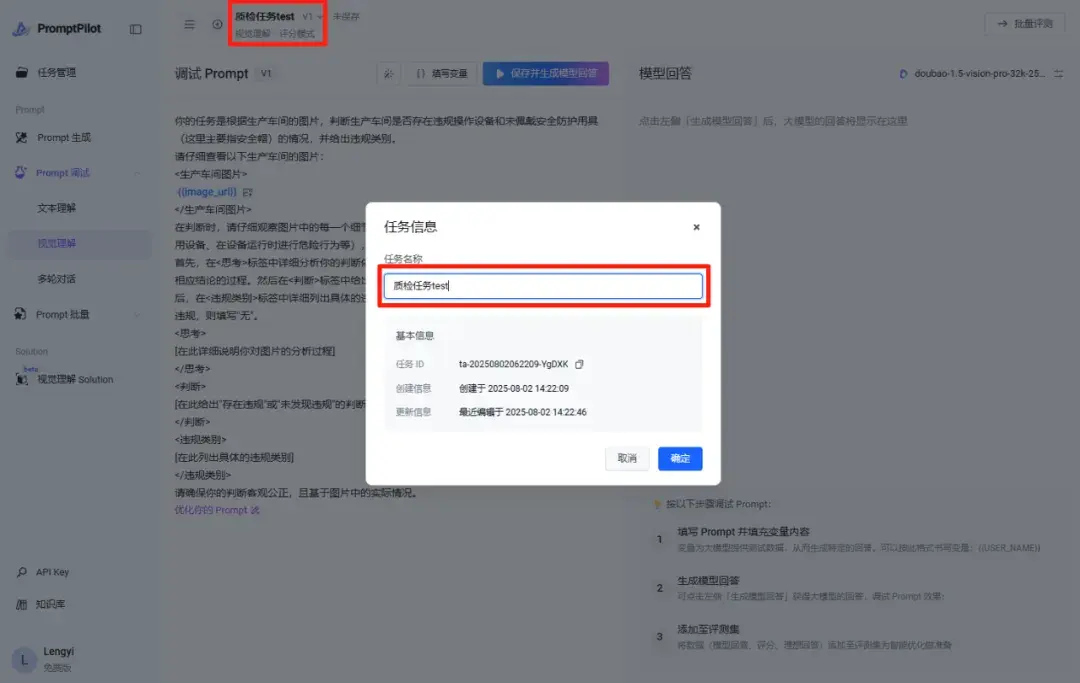Click the magic wand icon beside 填写变量
The image size is (1080, 683).
(x=388, y=74)
